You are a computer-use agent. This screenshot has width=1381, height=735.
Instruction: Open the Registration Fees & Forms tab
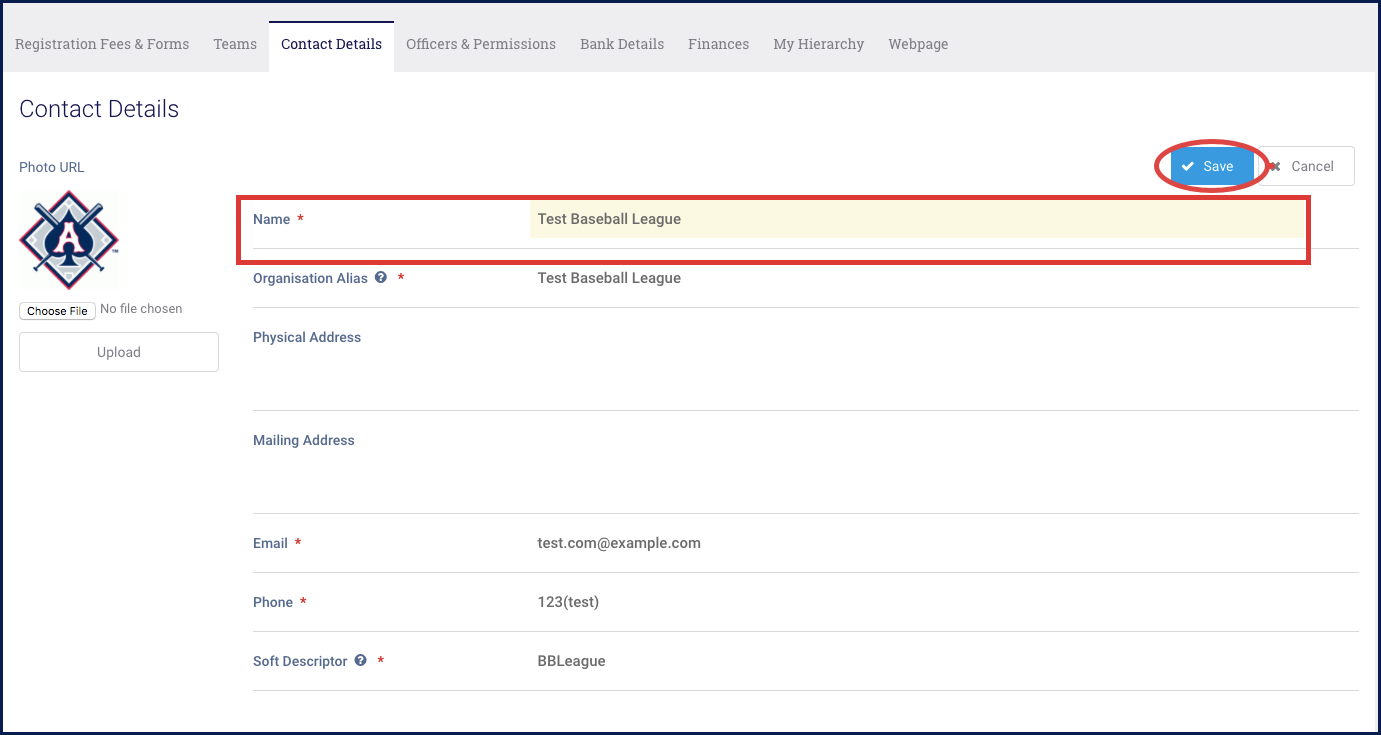[x=102, y=44]
